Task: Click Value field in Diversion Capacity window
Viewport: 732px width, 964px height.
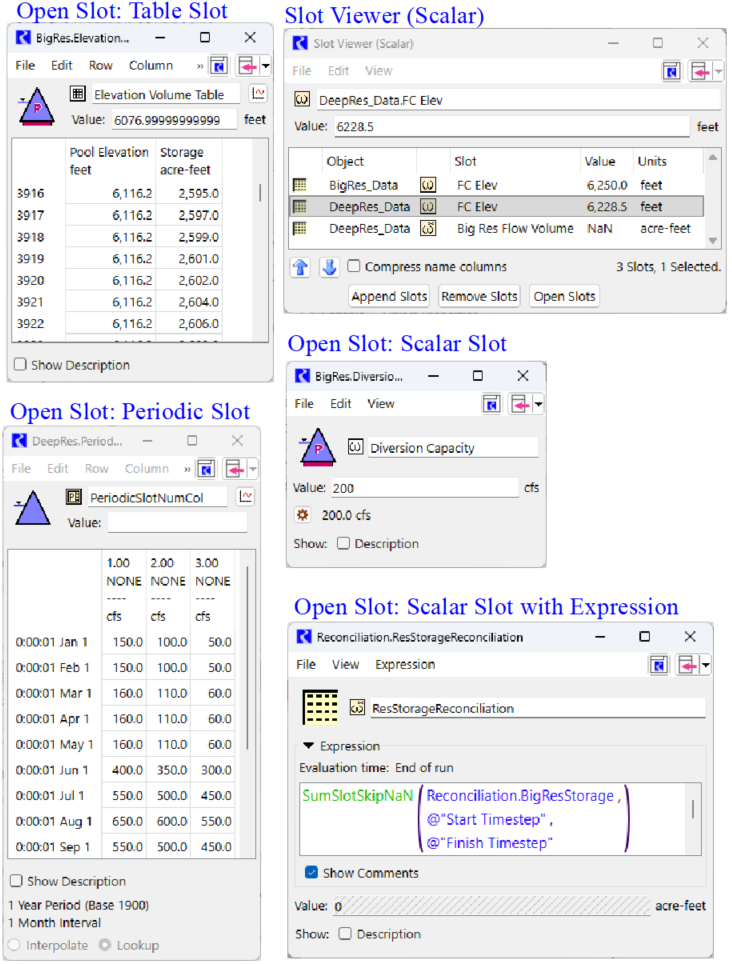Action: click(x=424, y=488)
